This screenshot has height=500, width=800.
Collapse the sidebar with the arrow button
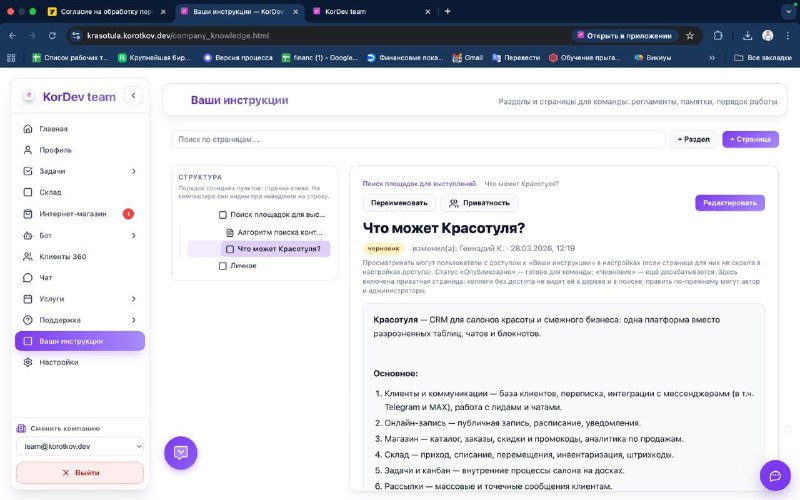pyautogui.click(x=133, y=95)
